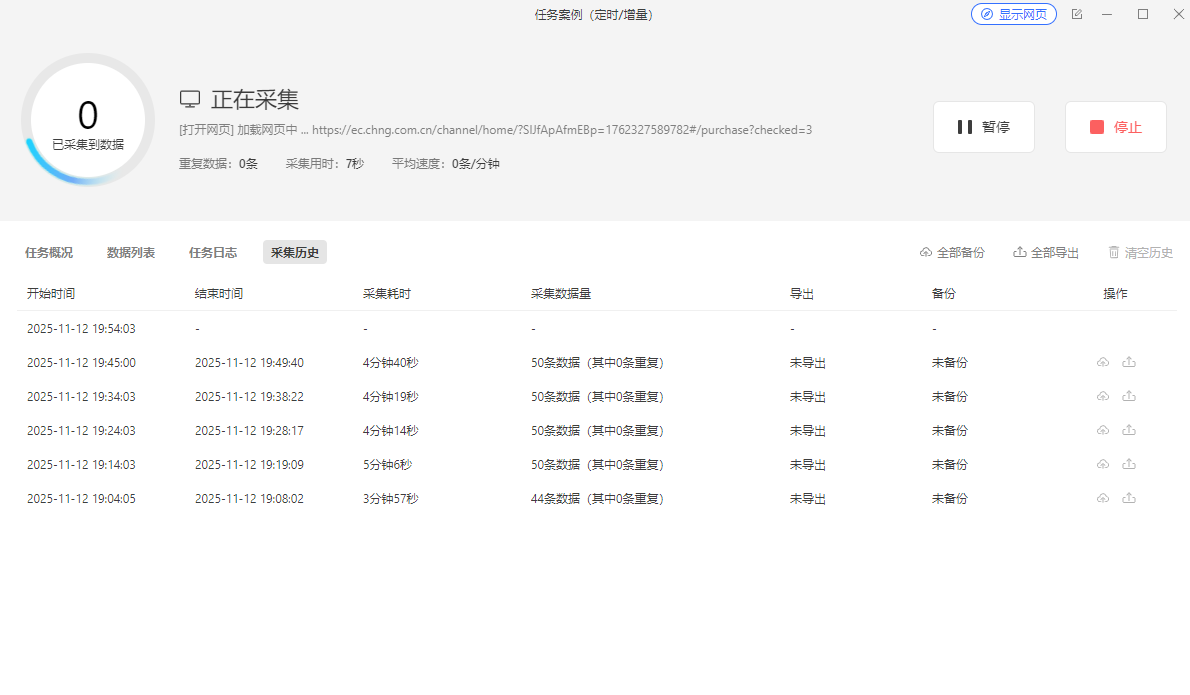Click 全部导出 to export all
The image size is (1190, 695).
pyautogui.click(x=1046, y=253)
